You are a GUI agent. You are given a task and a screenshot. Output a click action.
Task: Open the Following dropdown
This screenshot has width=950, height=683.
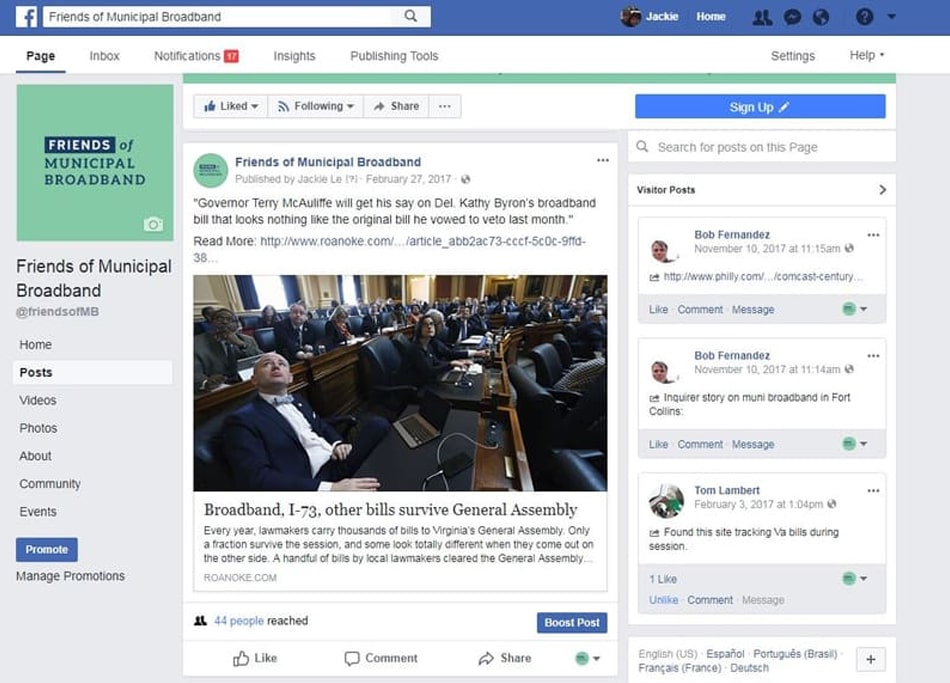316,106
